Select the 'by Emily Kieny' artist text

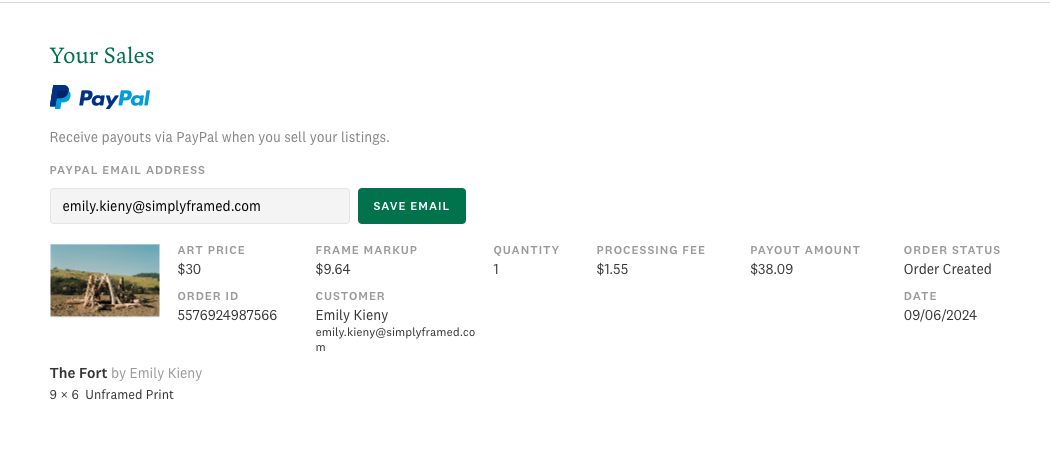click(157, 373)
